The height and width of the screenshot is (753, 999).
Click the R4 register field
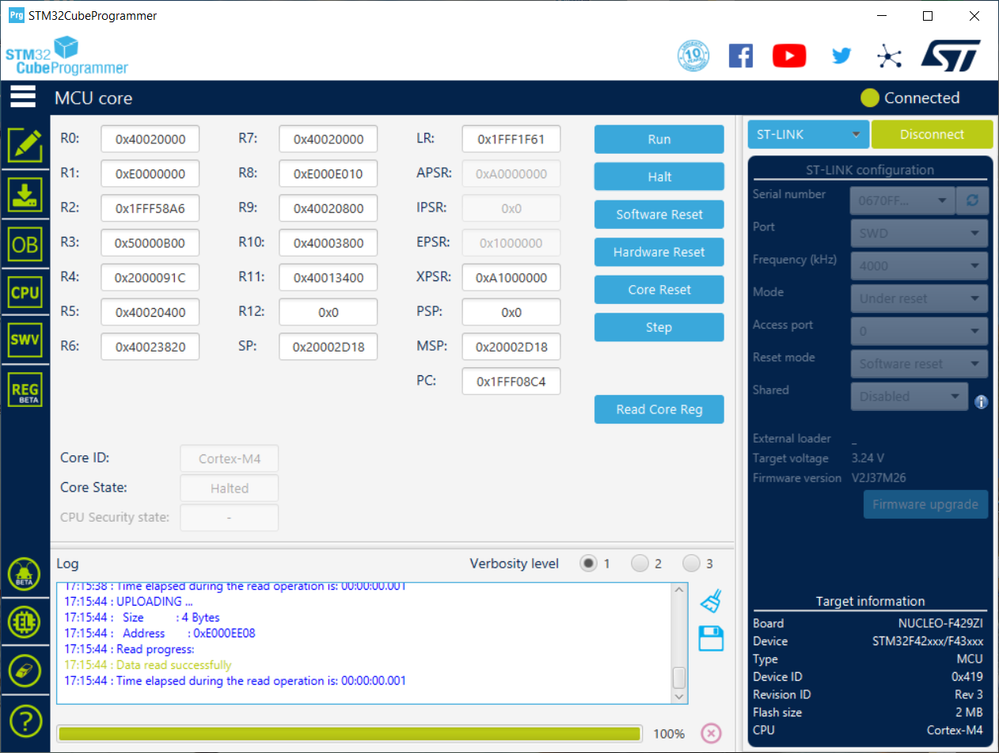click(x=150, y=277)
